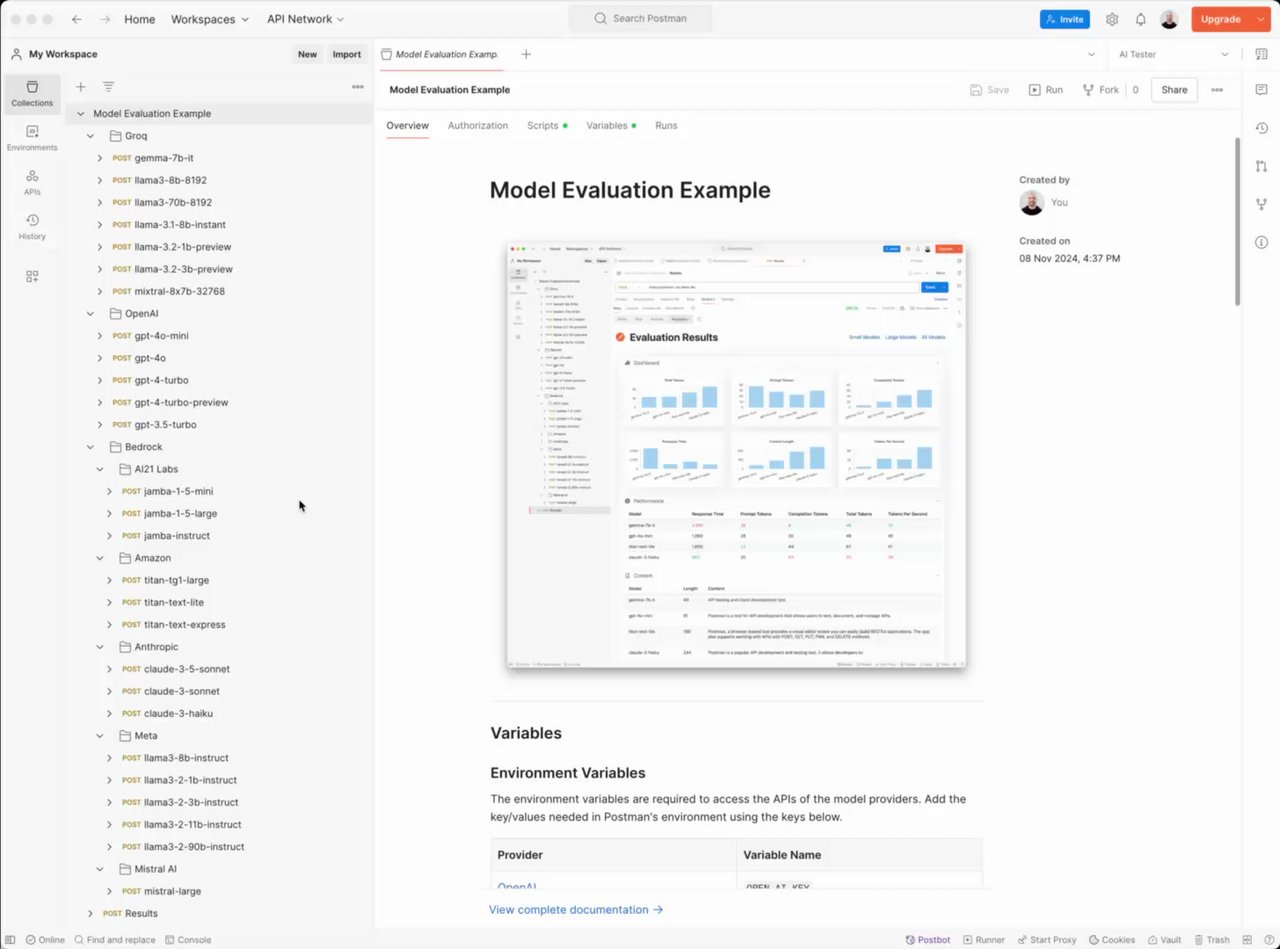Click the plus icon to create a collection

tap(81, 87)
